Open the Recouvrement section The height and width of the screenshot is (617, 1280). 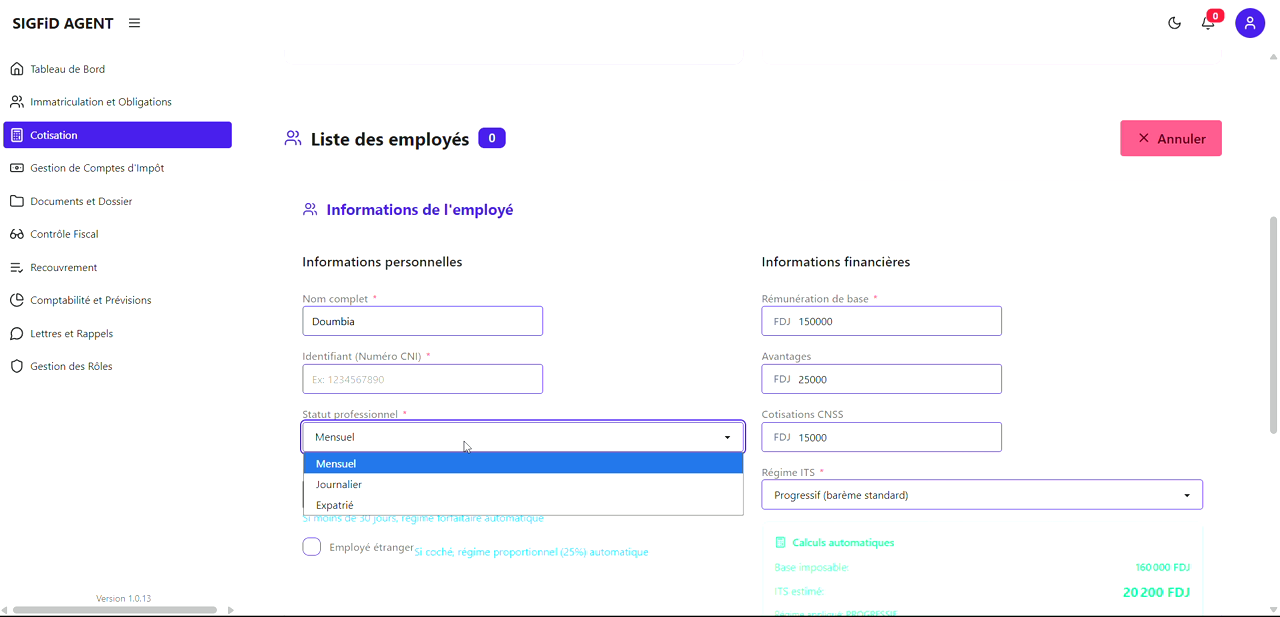[15, 266]
